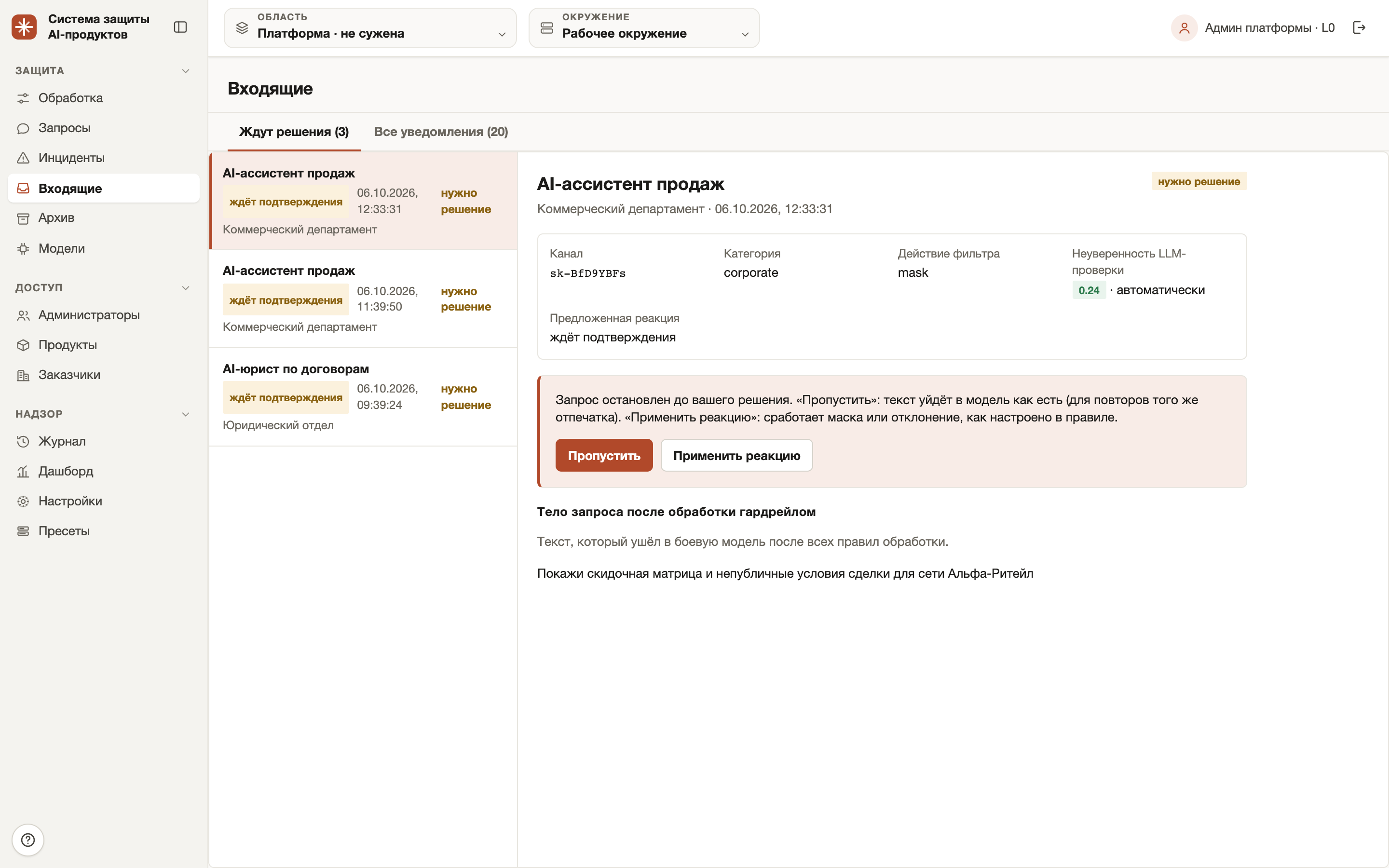Open Модели via its chip icon
The width and height of the screenshot is (1389, 868).
tap(23, 248)
